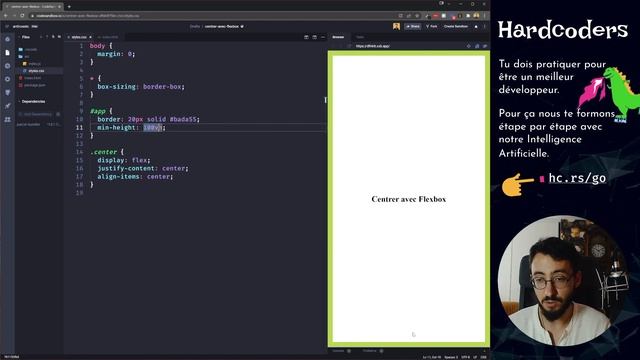Click the hc.rs/go link

coord(577,178)
